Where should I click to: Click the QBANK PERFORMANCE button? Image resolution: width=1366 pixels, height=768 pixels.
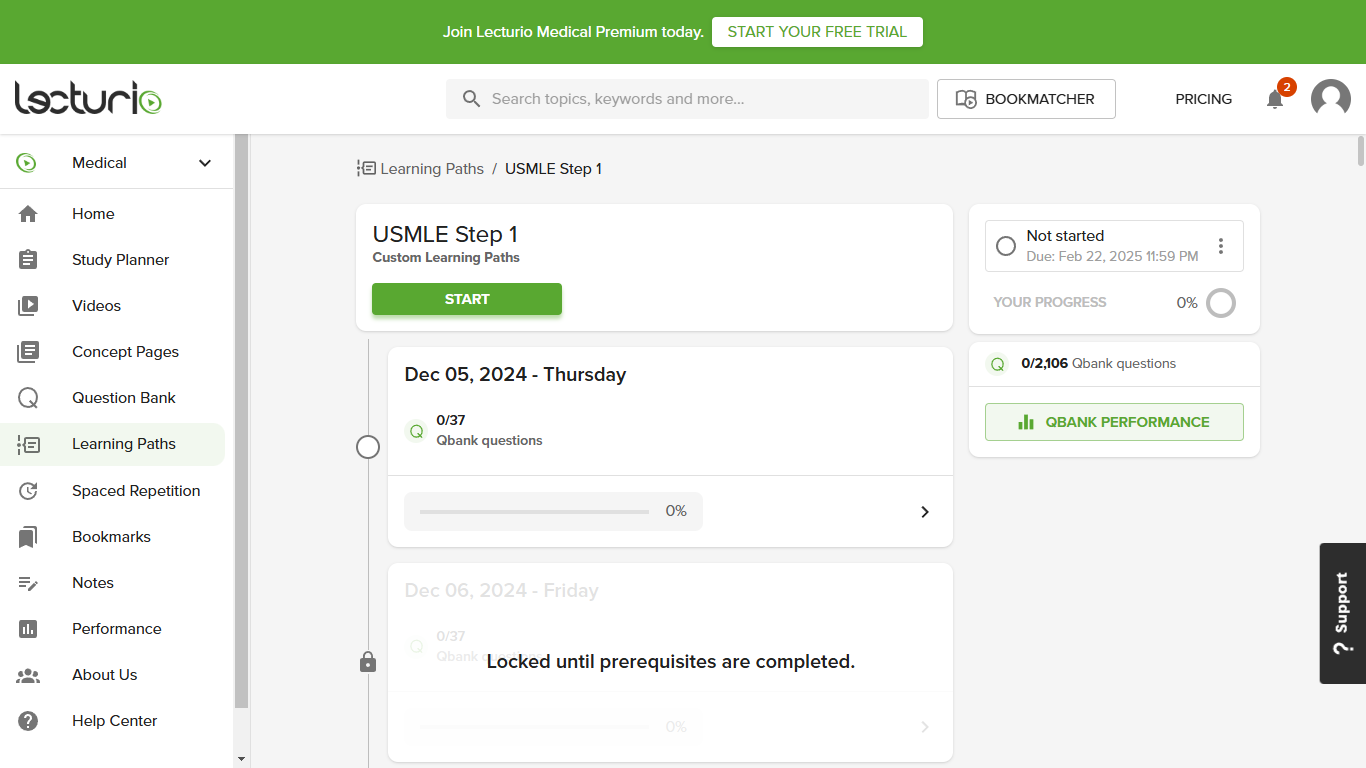pos(1114,422)
